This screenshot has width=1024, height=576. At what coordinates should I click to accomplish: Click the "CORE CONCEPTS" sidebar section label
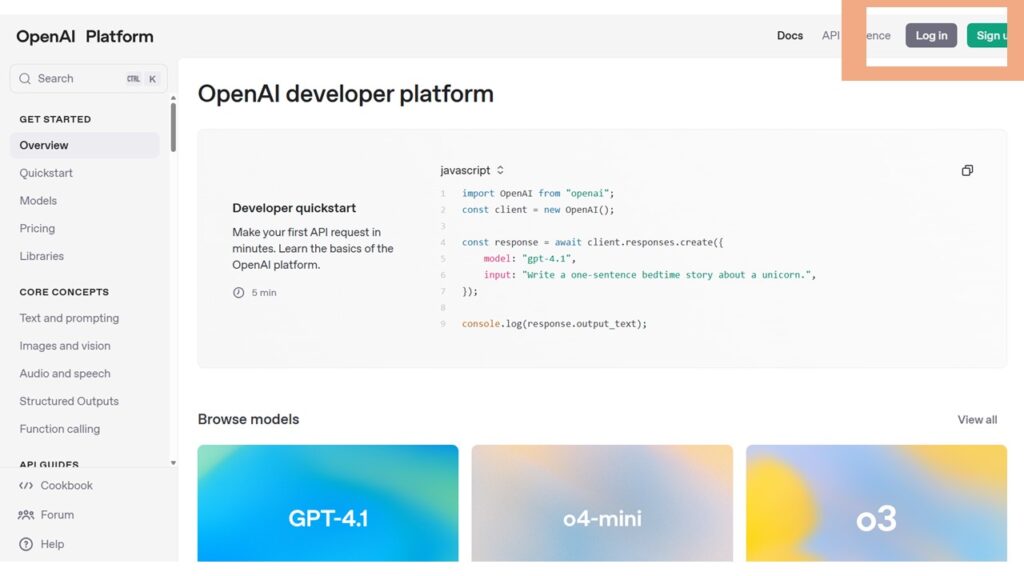click(x=64, y=292)
